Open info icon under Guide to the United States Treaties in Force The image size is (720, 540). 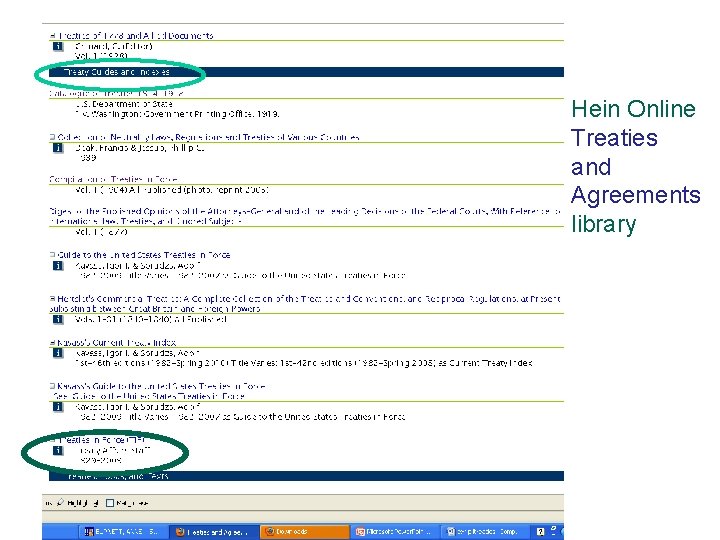58,265
